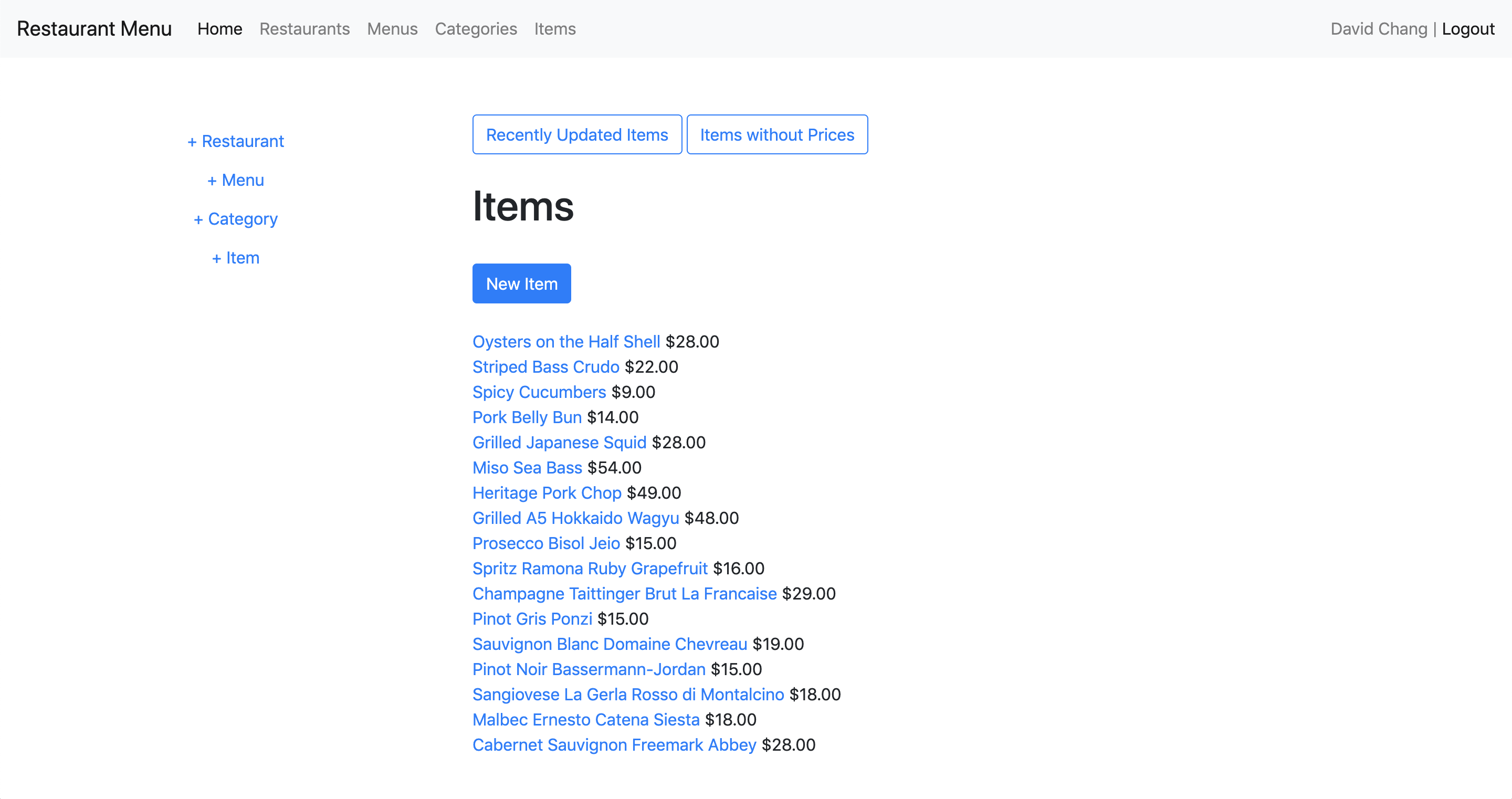Log out using the Logout link
The width and height of the screenshot is (1512, 799).
[1467, 29]
